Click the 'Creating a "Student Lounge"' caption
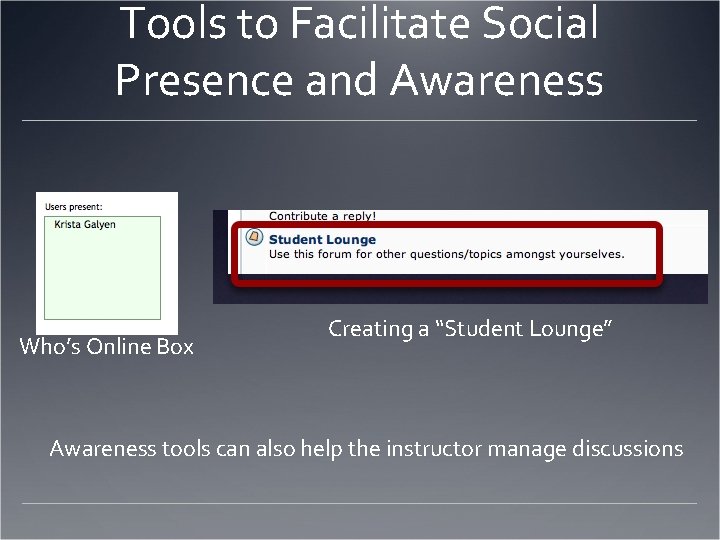 coord(470,329)
